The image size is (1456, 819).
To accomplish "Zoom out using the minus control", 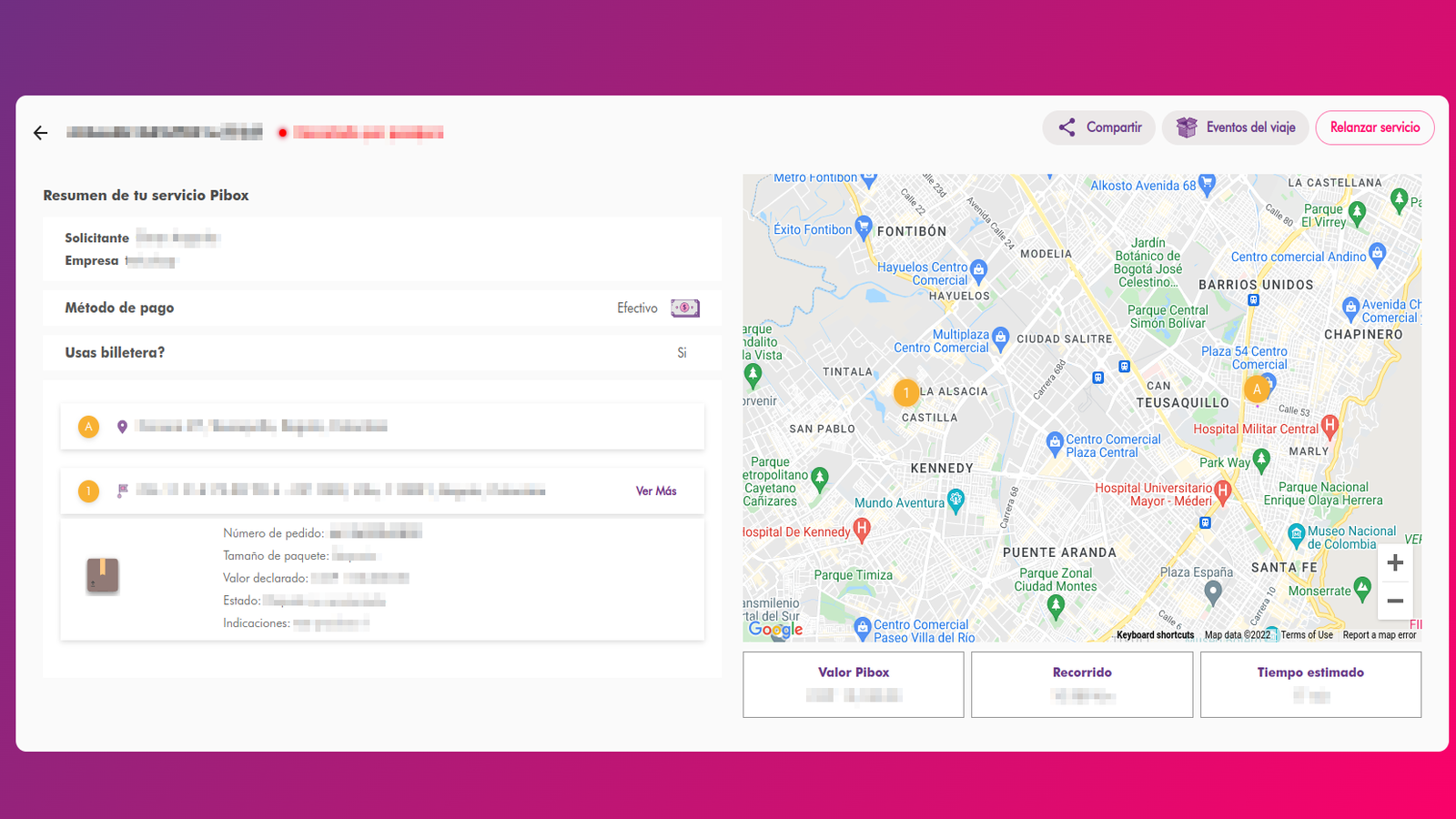I will (x=1395, y=601).
